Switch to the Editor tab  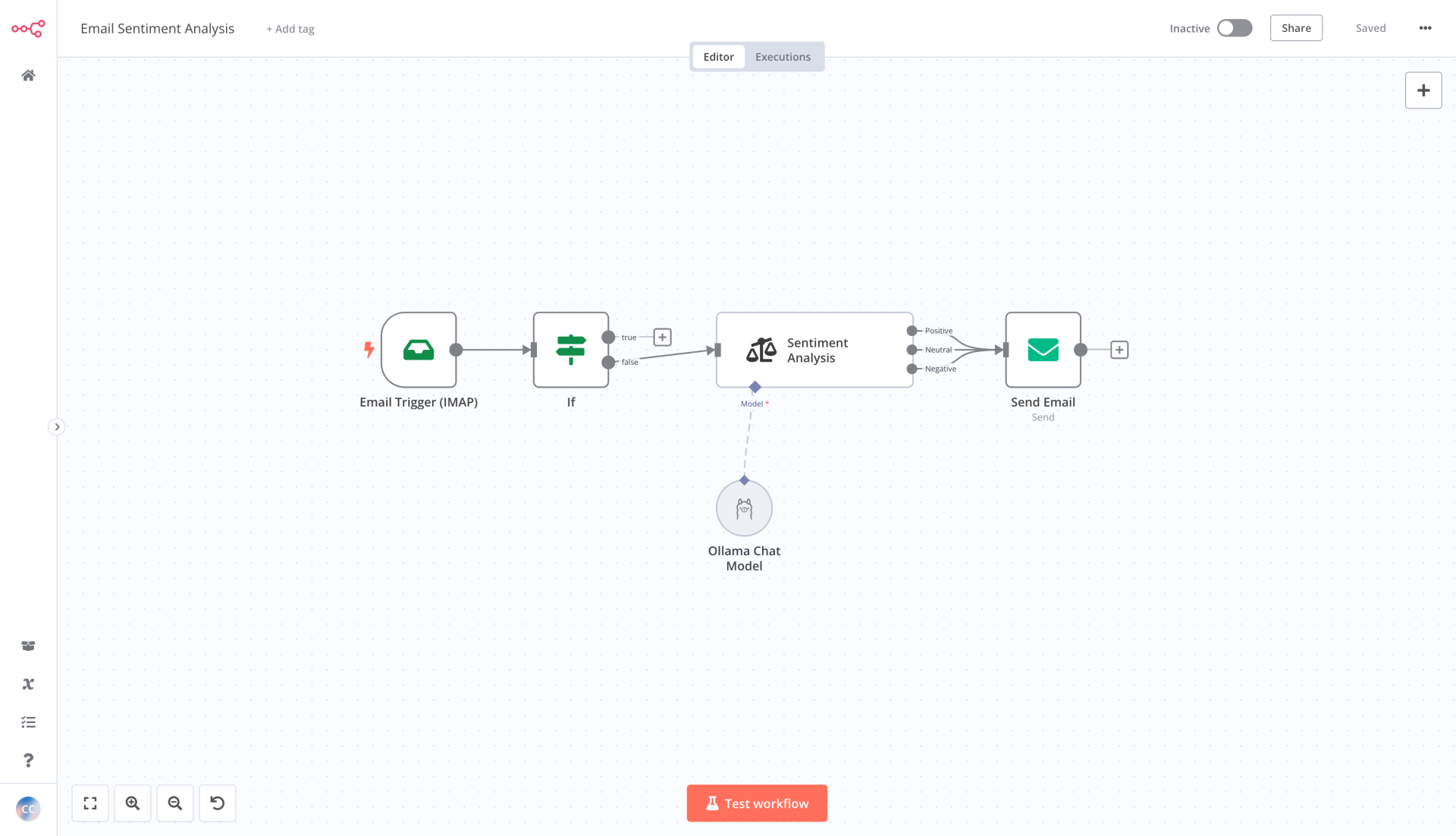[x=717, y=56]
